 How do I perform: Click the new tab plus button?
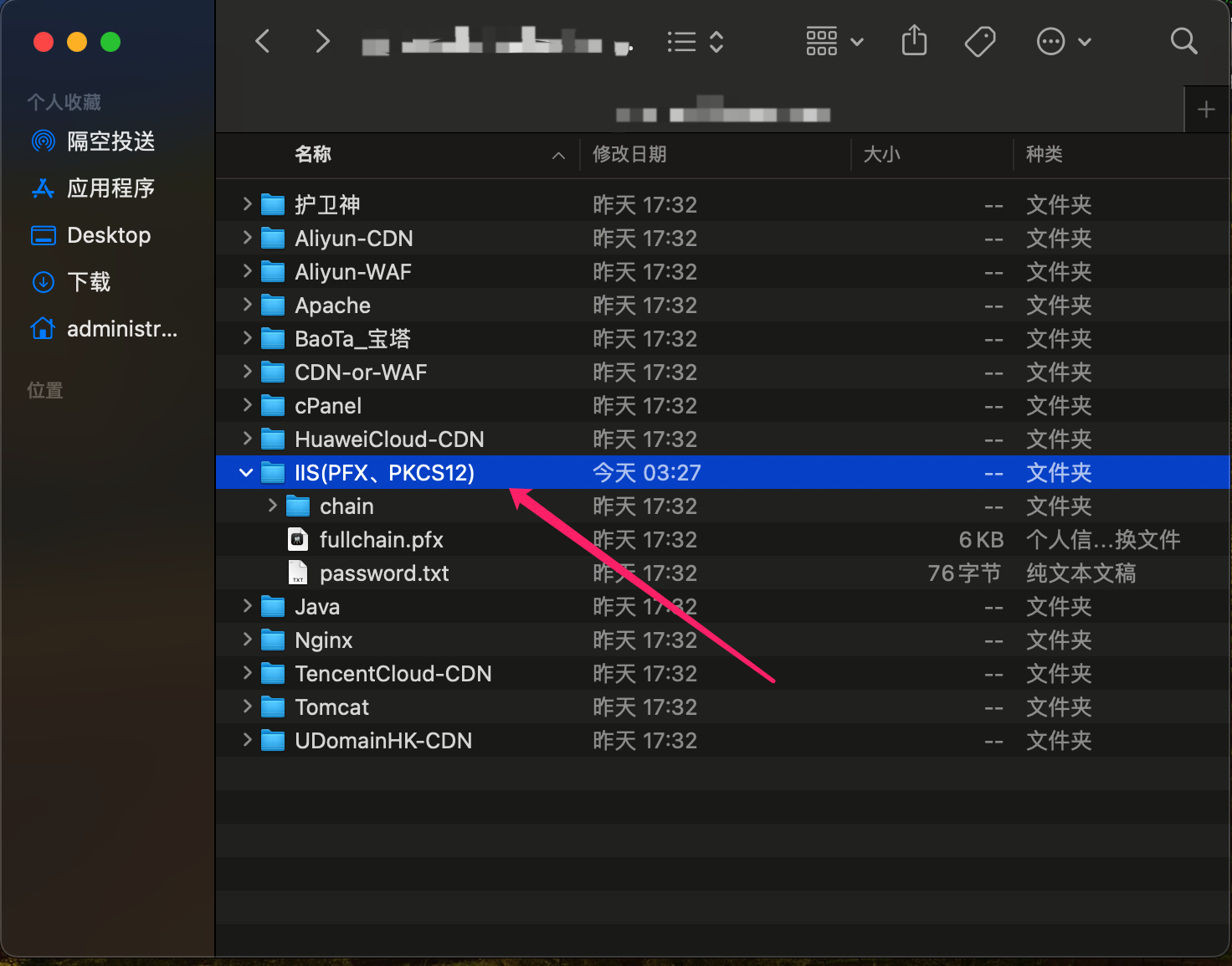[x=1206, y=109]
